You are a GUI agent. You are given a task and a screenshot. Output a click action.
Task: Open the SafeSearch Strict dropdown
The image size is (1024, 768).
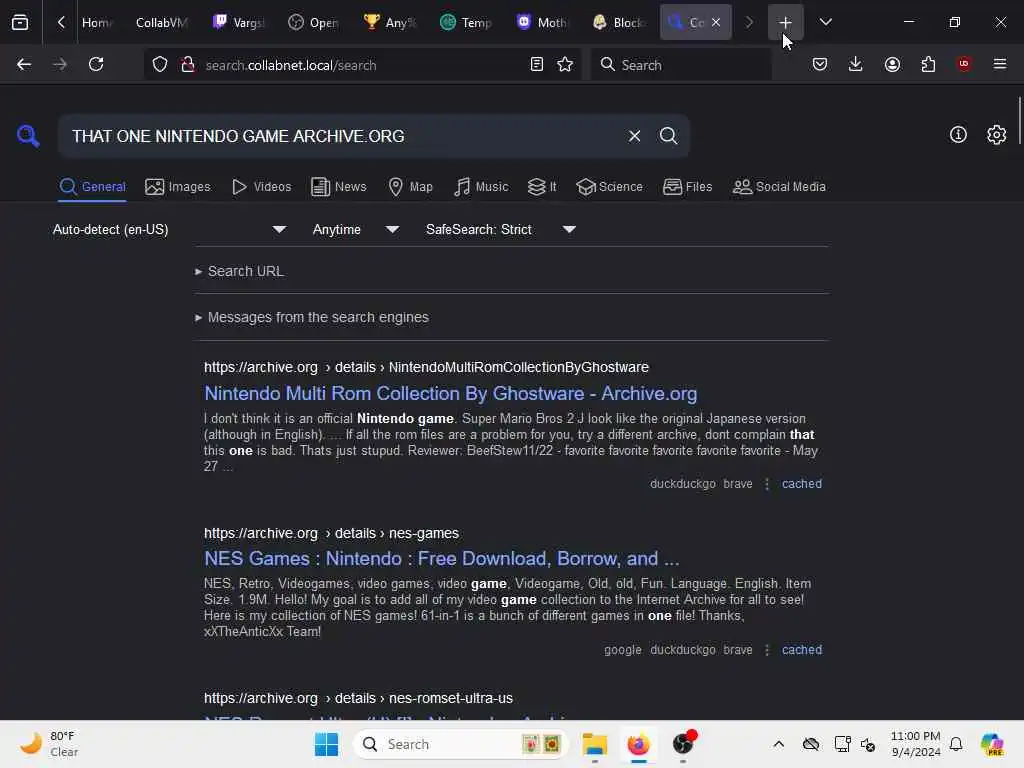click(x=500, y=229)
